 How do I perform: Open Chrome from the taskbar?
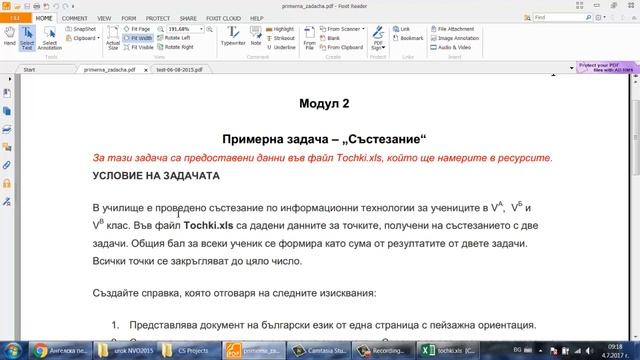pos(60,351)
